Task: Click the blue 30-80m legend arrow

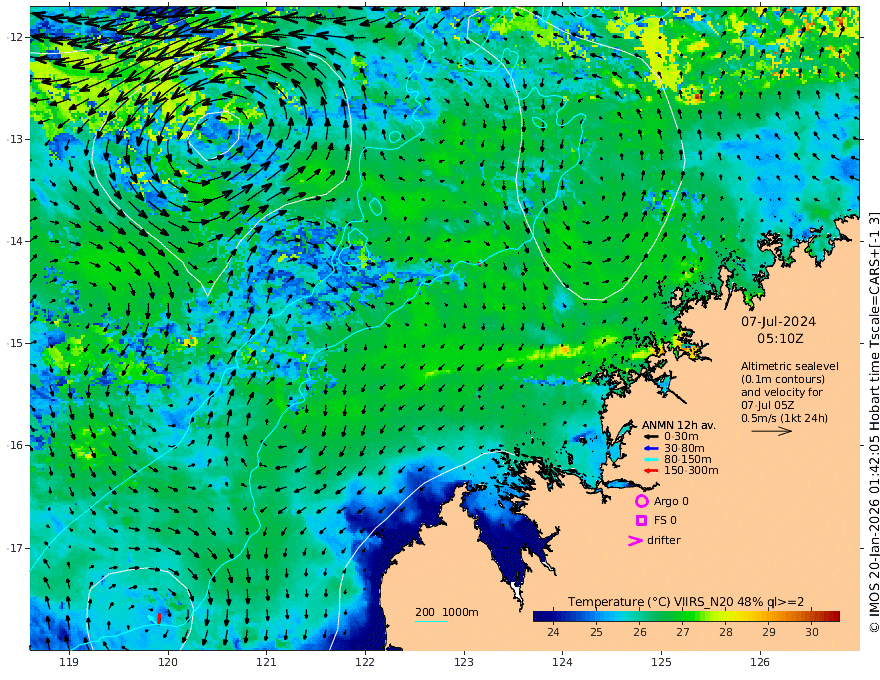Action: (x=651, y=448)
